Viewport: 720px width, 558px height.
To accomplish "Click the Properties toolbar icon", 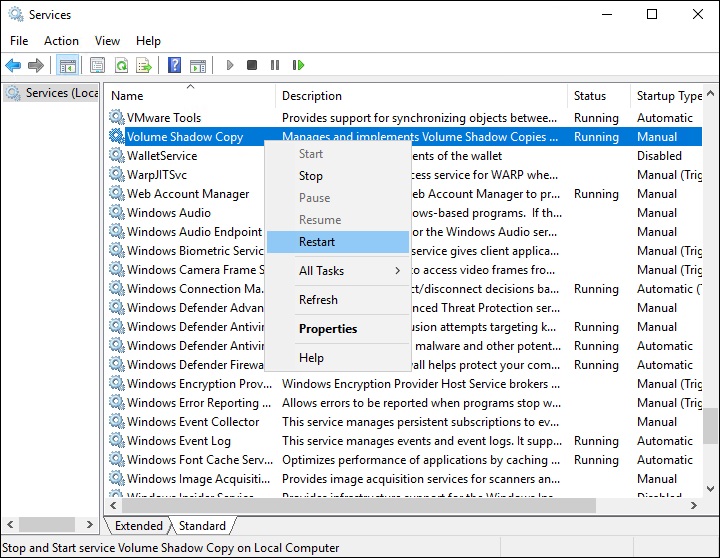I will (97, 66).
